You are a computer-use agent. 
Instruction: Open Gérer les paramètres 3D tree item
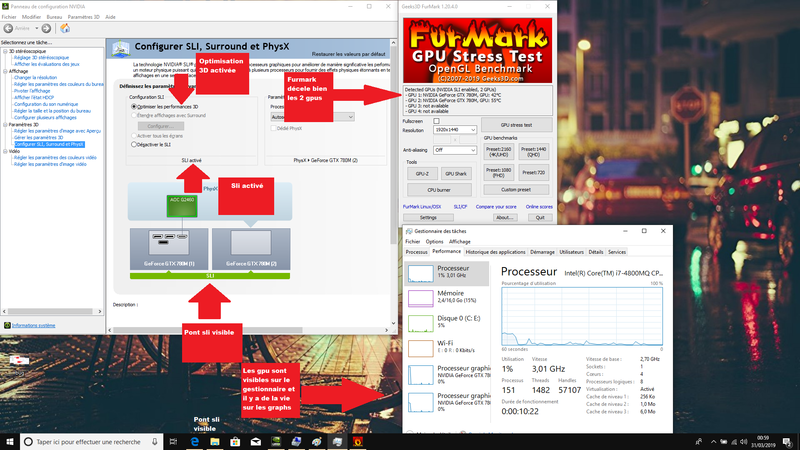(x=42, y=136)
